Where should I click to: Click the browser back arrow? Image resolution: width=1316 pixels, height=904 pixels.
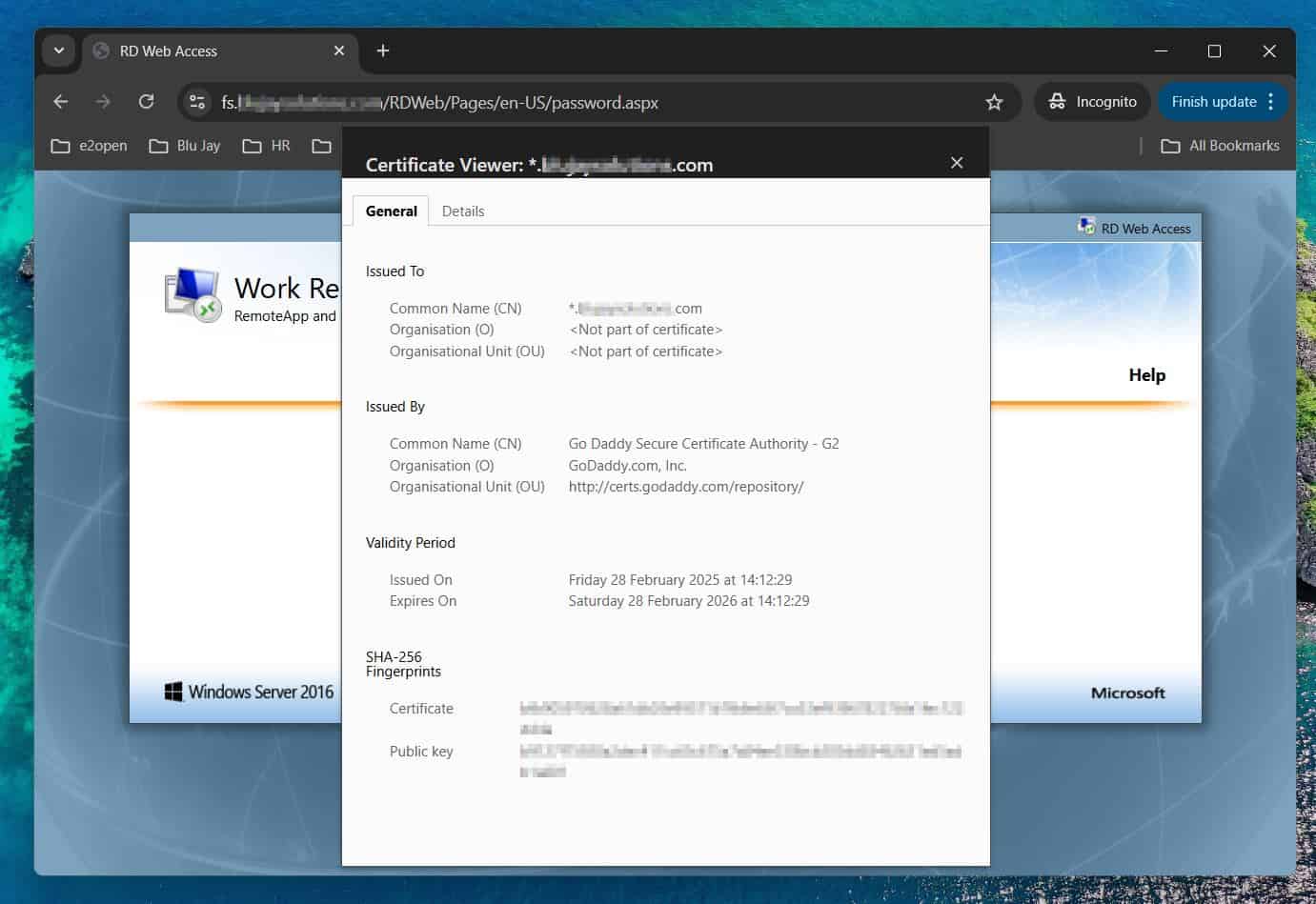pos(61,102)
